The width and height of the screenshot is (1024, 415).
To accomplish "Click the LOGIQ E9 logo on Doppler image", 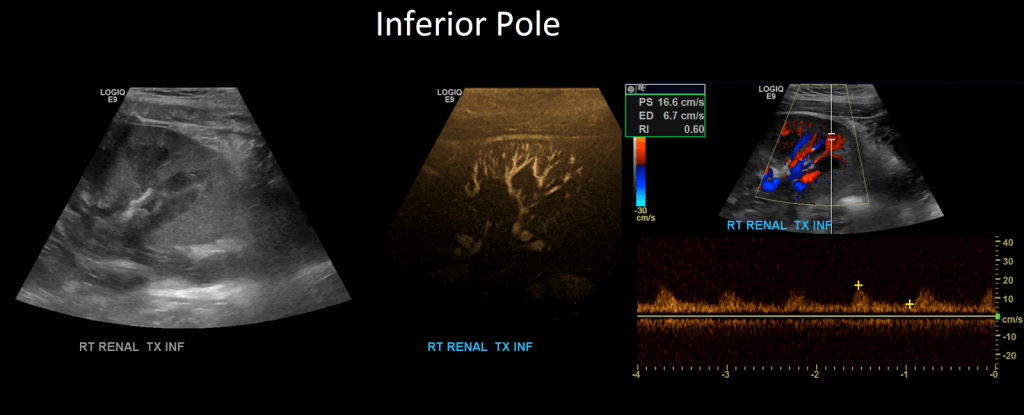I will pyautogui.click(x=771, y=92).
